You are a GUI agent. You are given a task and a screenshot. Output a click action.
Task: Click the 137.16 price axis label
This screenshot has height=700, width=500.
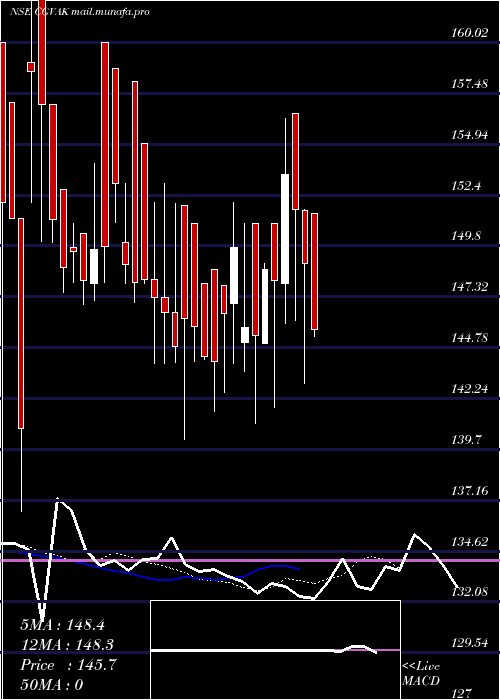click(x=470, y=491)
